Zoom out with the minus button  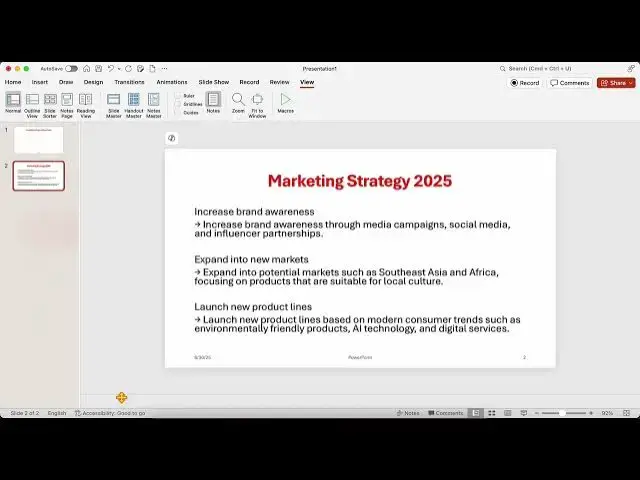click(x=537, y=413)
